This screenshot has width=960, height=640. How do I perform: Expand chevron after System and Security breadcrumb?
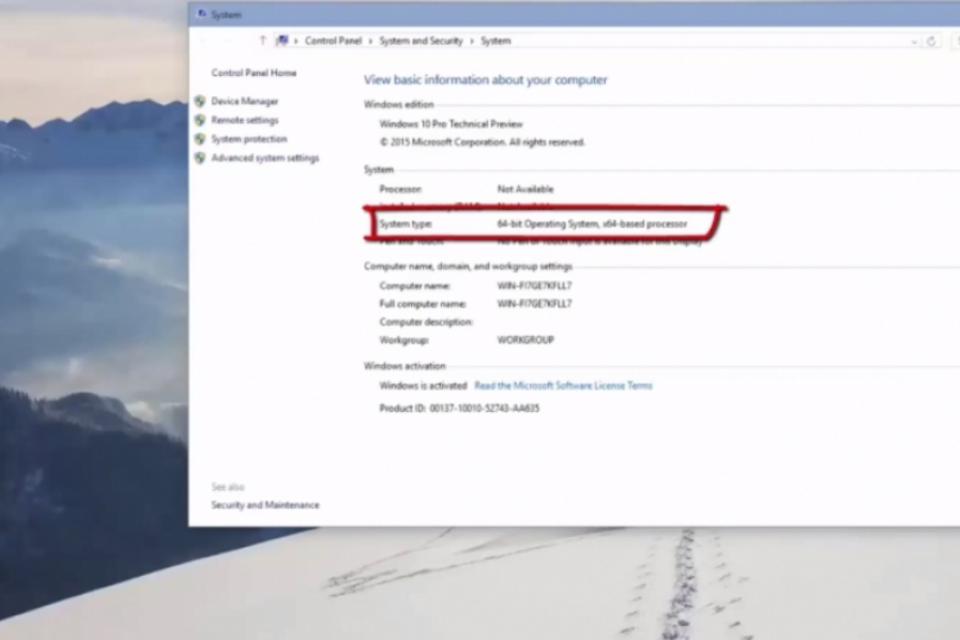click(471, 41)
